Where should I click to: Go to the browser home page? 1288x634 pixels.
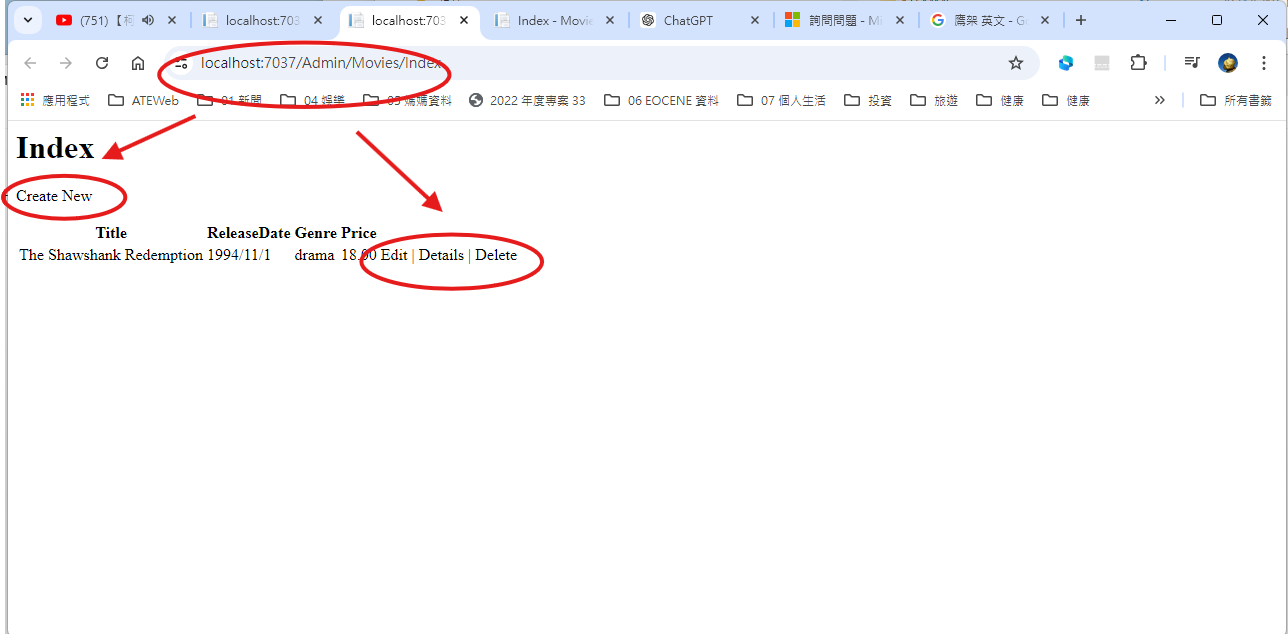tap(138, 63)
